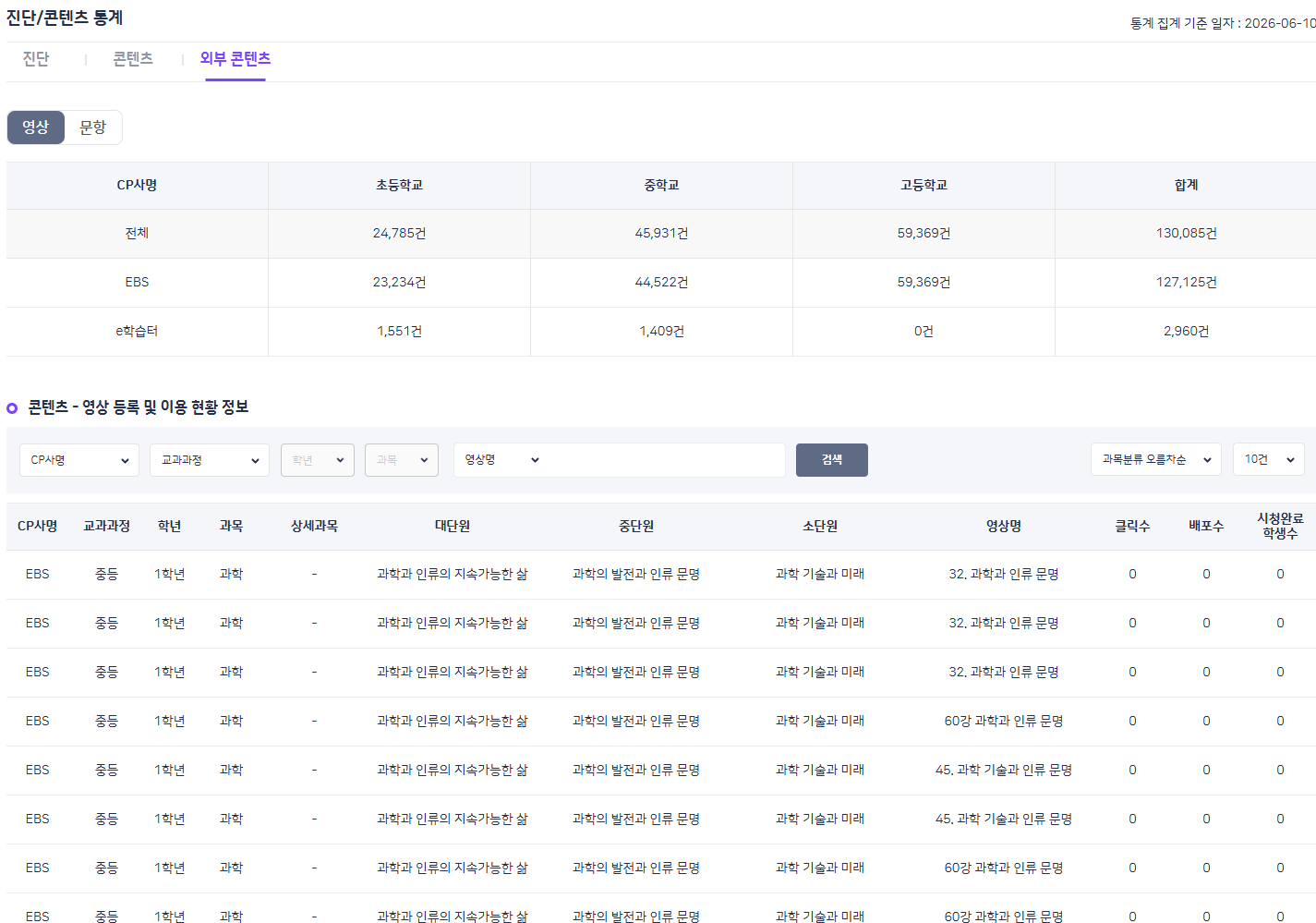Switch to the 진단 tab
The image size is (1316, 923).
36,59
